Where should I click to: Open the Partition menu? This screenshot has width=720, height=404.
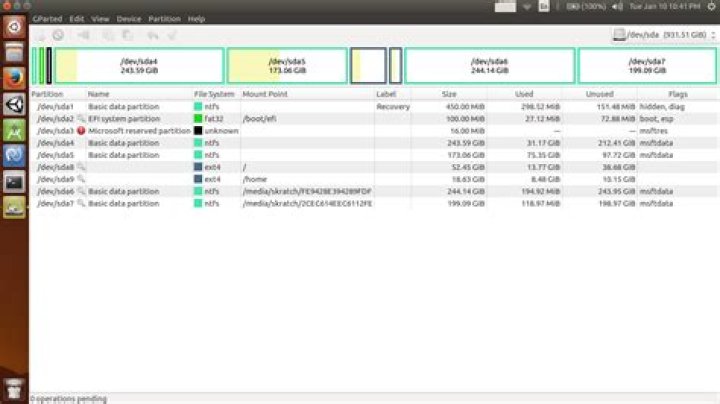(164, 19)
